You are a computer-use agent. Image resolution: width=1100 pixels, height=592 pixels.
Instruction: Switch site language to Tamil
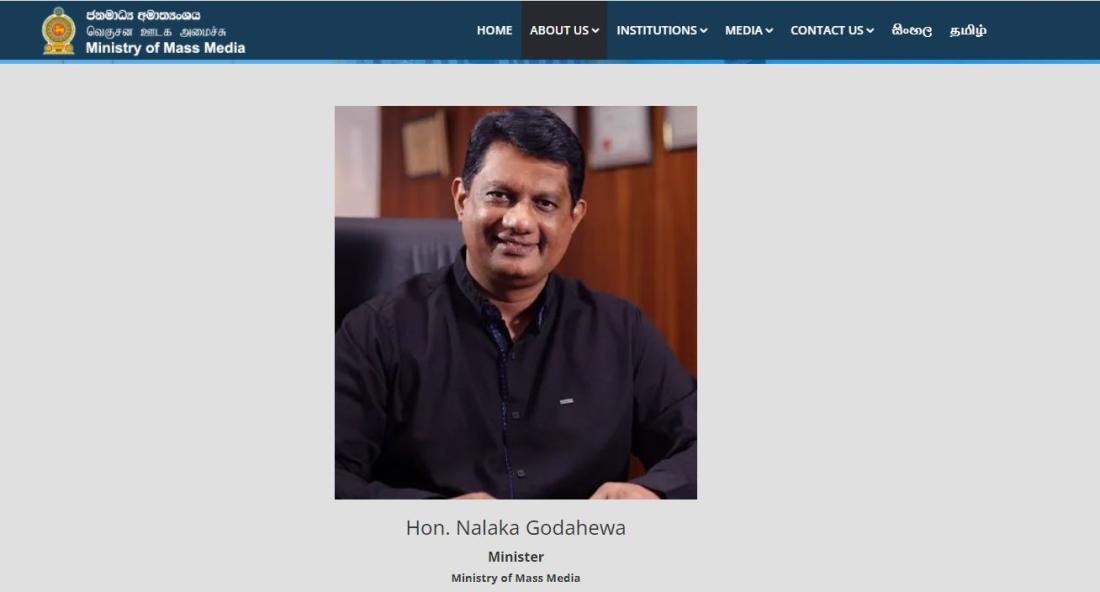(968, 30)
